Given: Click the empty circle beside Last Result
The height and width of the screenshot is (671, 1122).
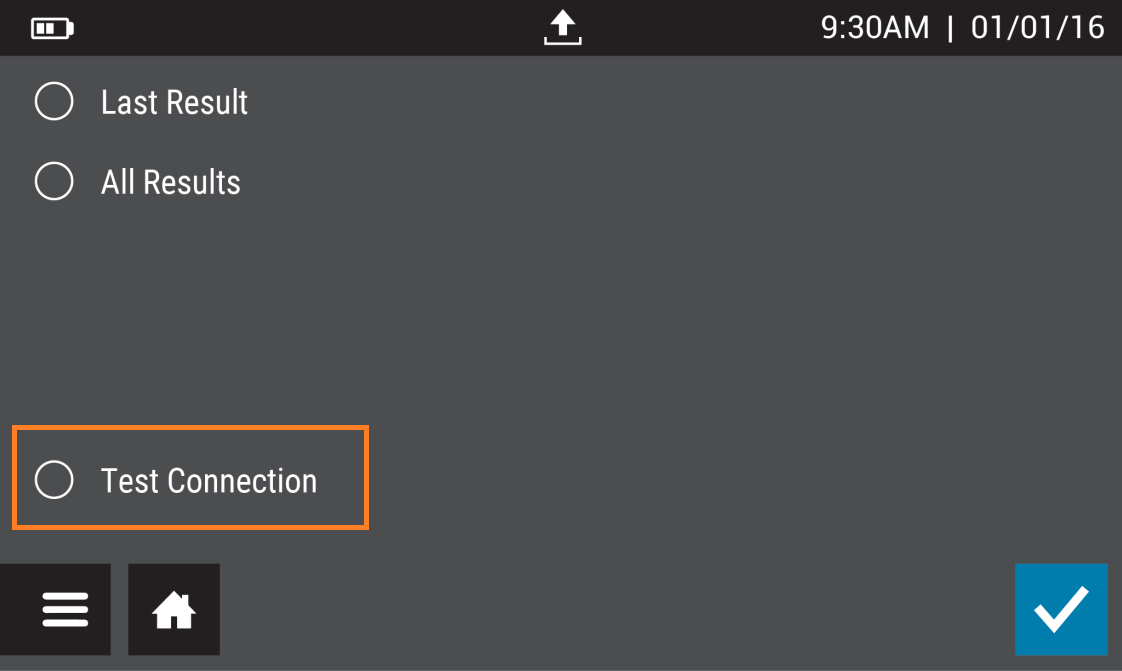Looking at the screenshot, I should pyautogui.click(x=54, y=102).
